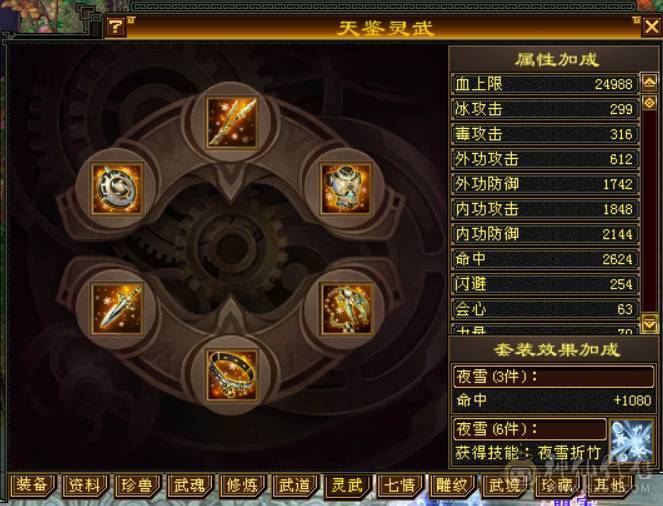Select the necklace ornament slot icon
The width and height of the screenshot is (663, 506).
pyautogui.click(x=346, y=309)
